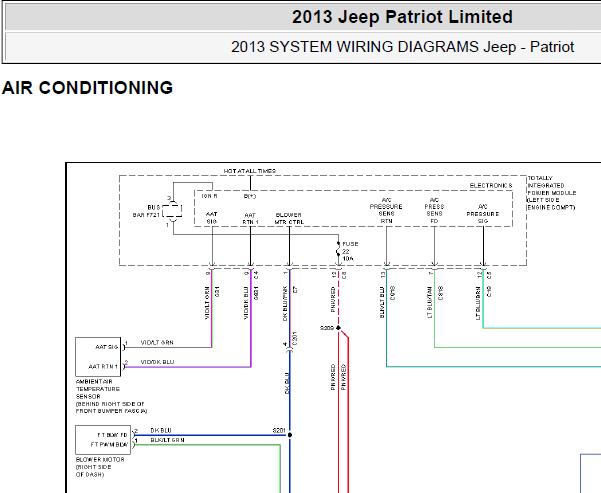The image size is (601, 493).
Task: Select the "FUSE 22 10A" label
Action: point(350,251)
